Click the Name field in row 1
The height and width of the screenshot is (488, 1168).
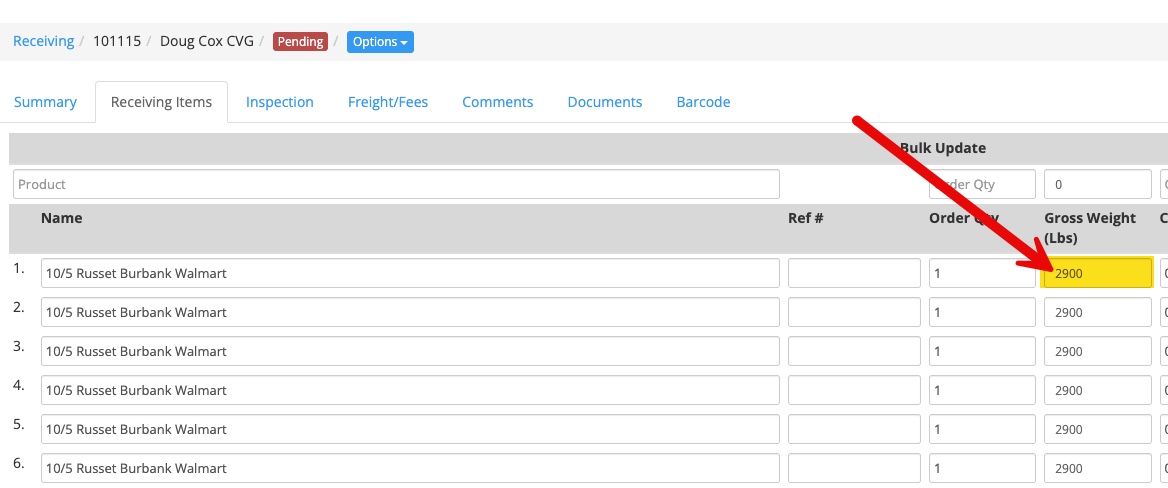point(410,273)
